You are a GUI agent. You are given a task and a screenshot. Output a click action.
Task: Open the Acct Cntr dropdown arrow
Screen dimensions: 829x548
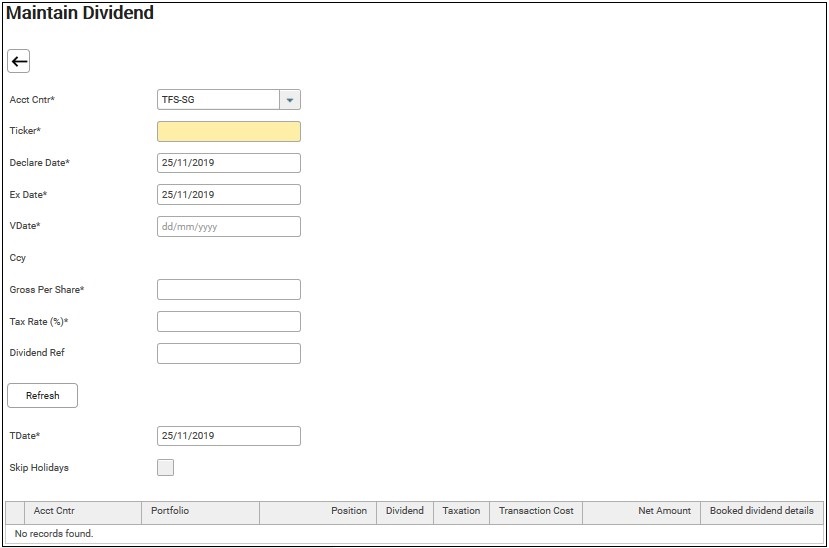tap(289, 100)
